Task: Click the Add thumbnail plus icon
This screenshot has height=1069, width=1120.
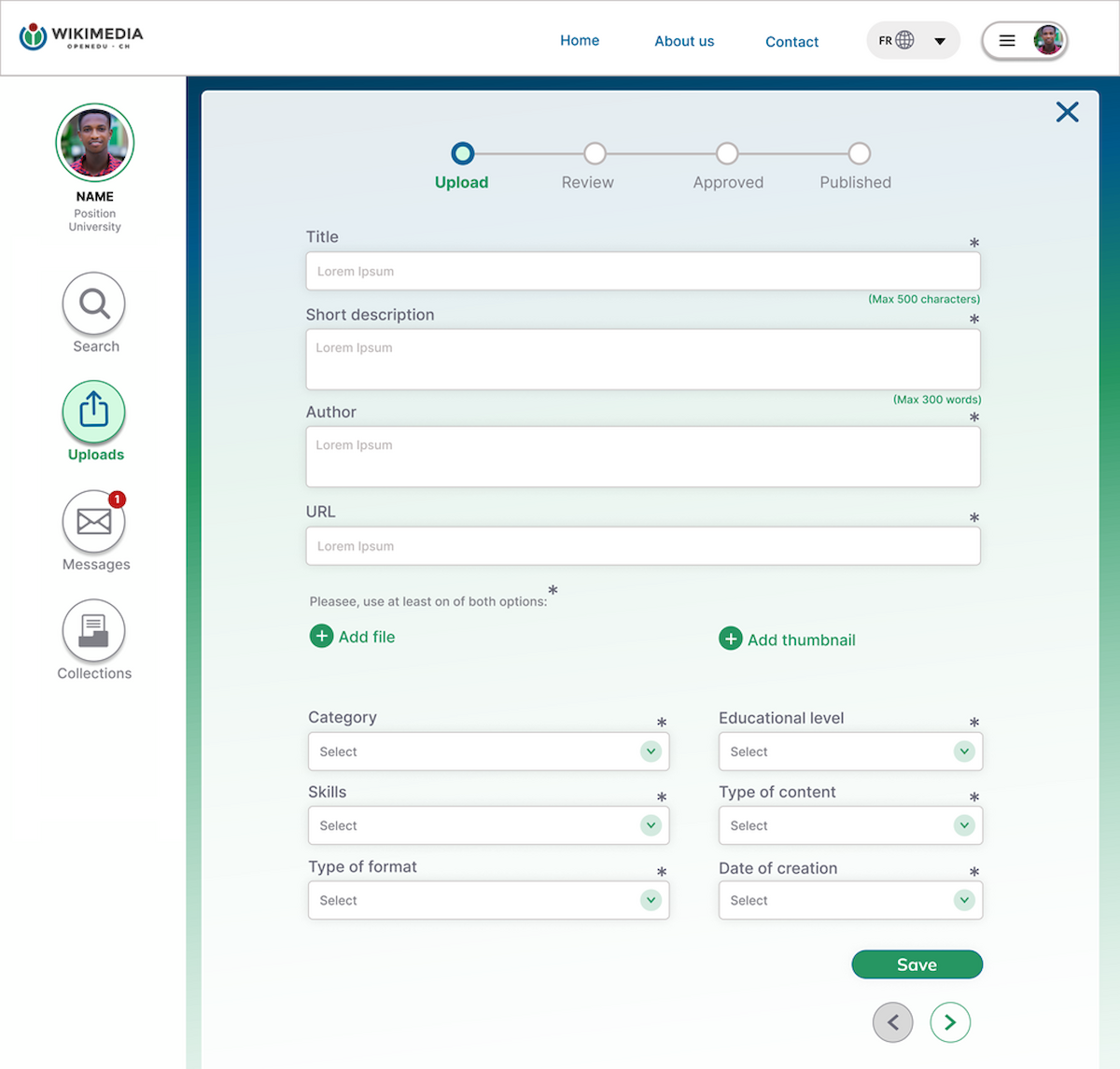Action: point(731,639)
